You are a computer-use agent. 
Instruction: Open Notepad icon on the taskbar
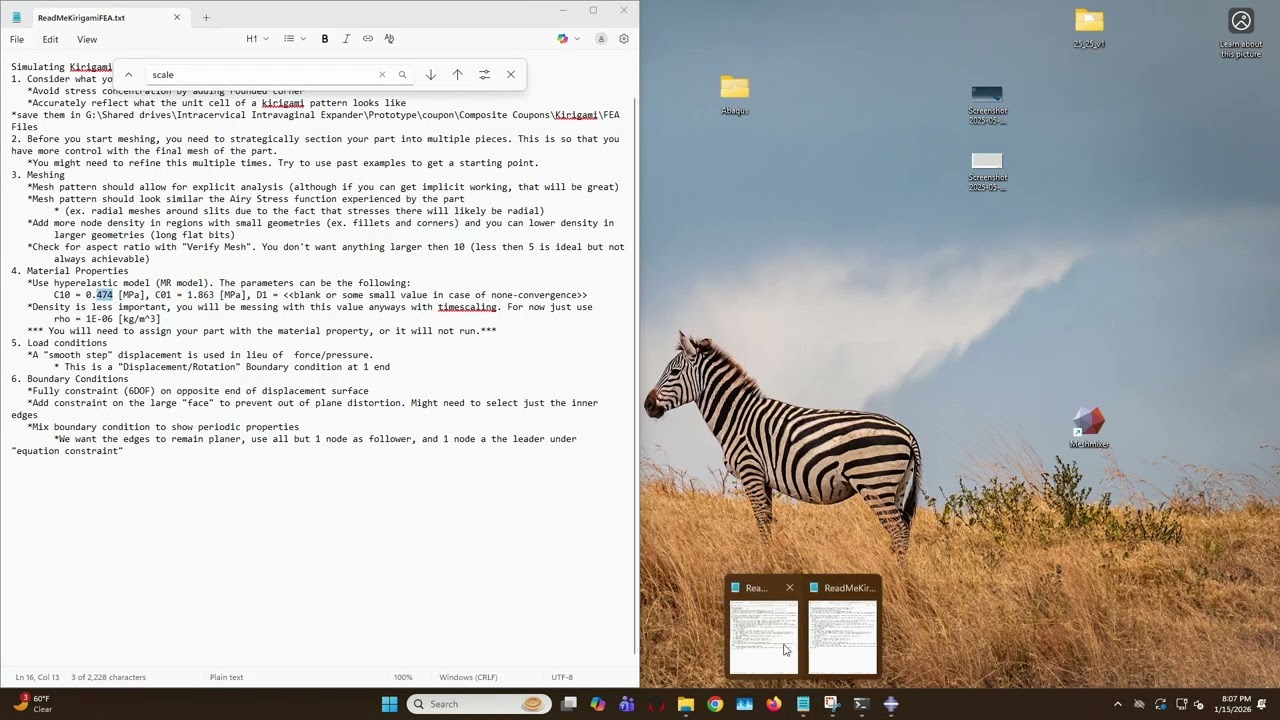(x=803, y=704)
